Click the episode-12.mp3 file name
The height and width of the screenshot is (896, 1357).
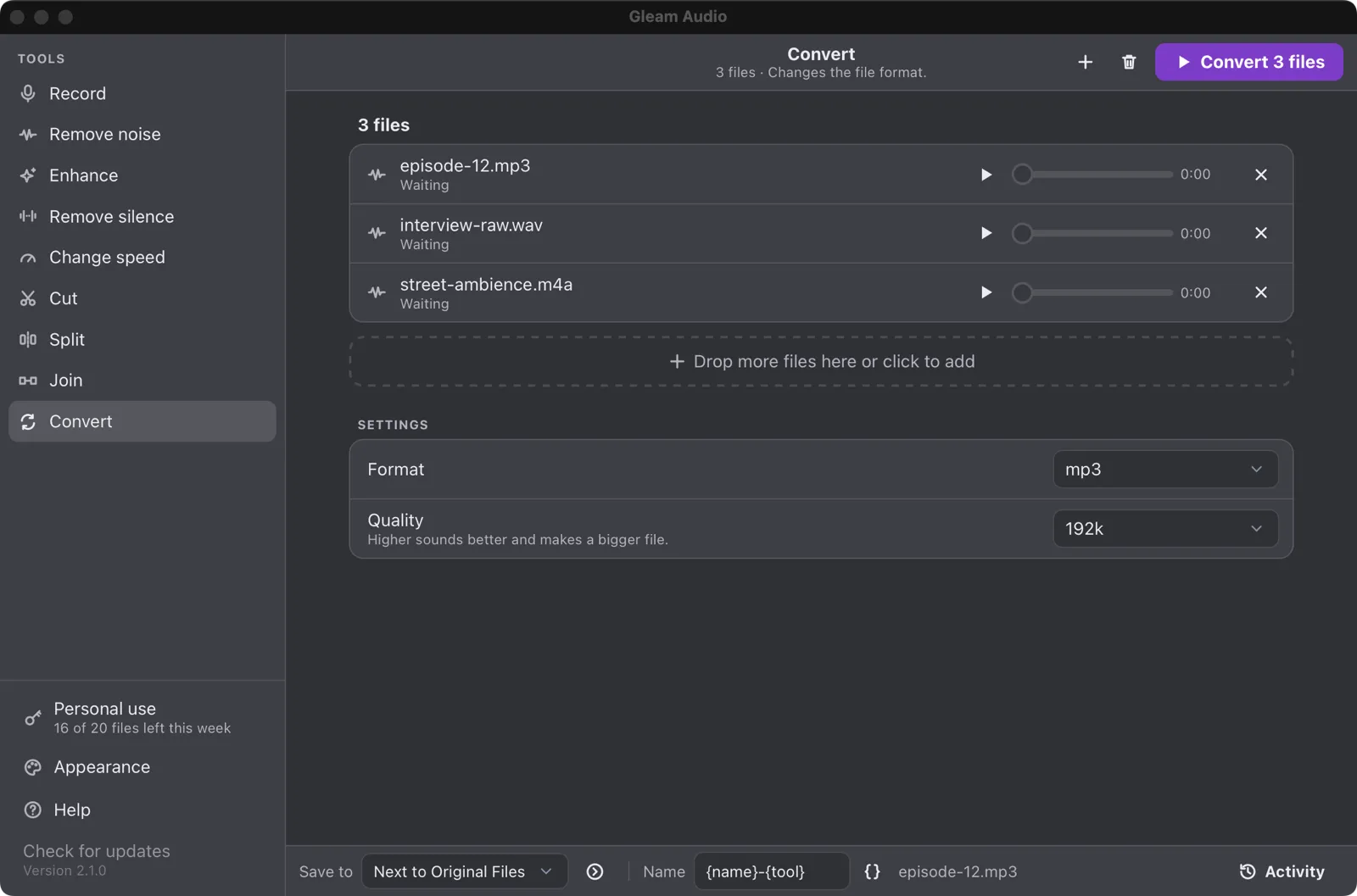click(x=465, y=166)
